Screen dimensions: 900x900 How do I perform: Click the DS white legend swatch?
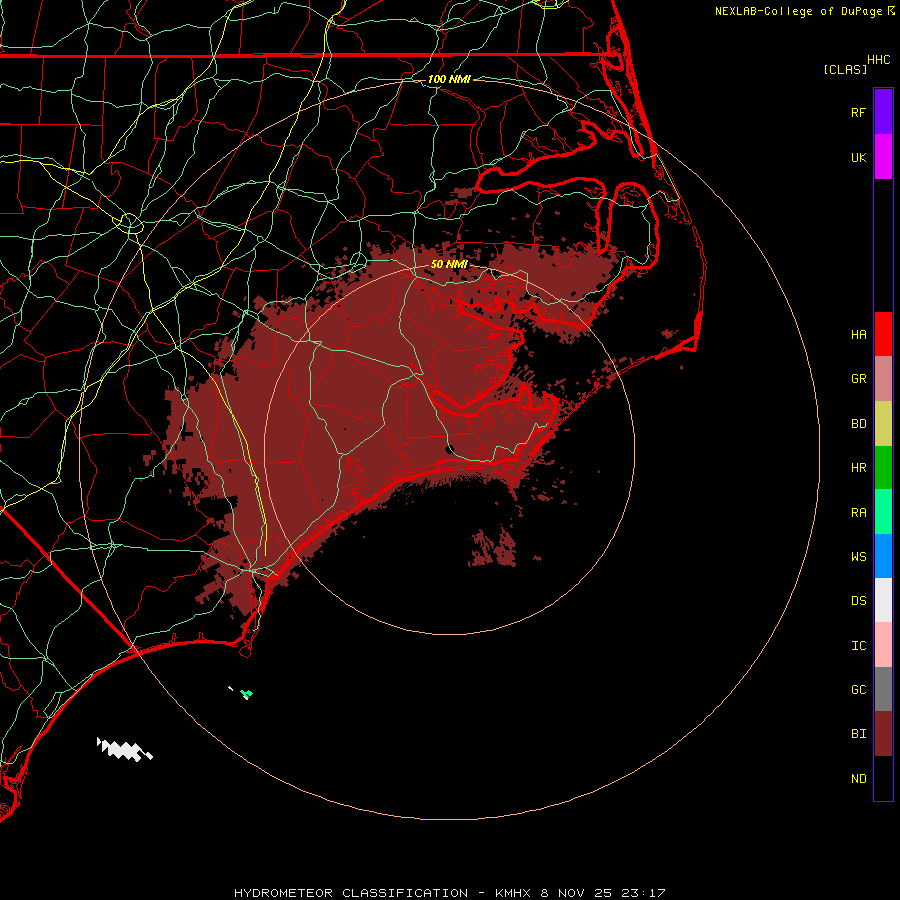tap(883, 600)
